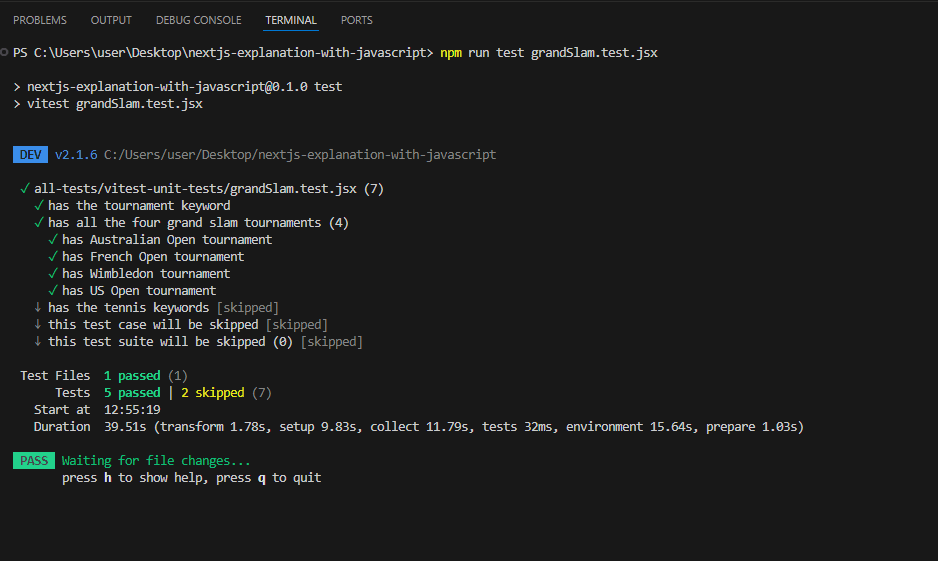938x561 pixels.
Task: Click the '2 skipped' summary text
Action: pyautogui.click(x=212, y=393)
